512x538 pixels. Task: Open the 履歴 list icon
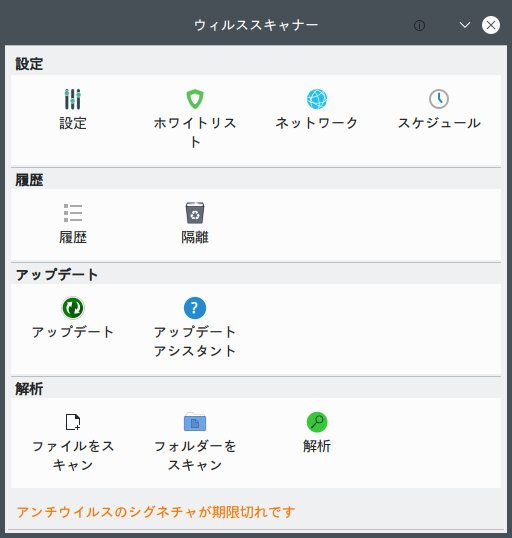[x=73, y=213]
